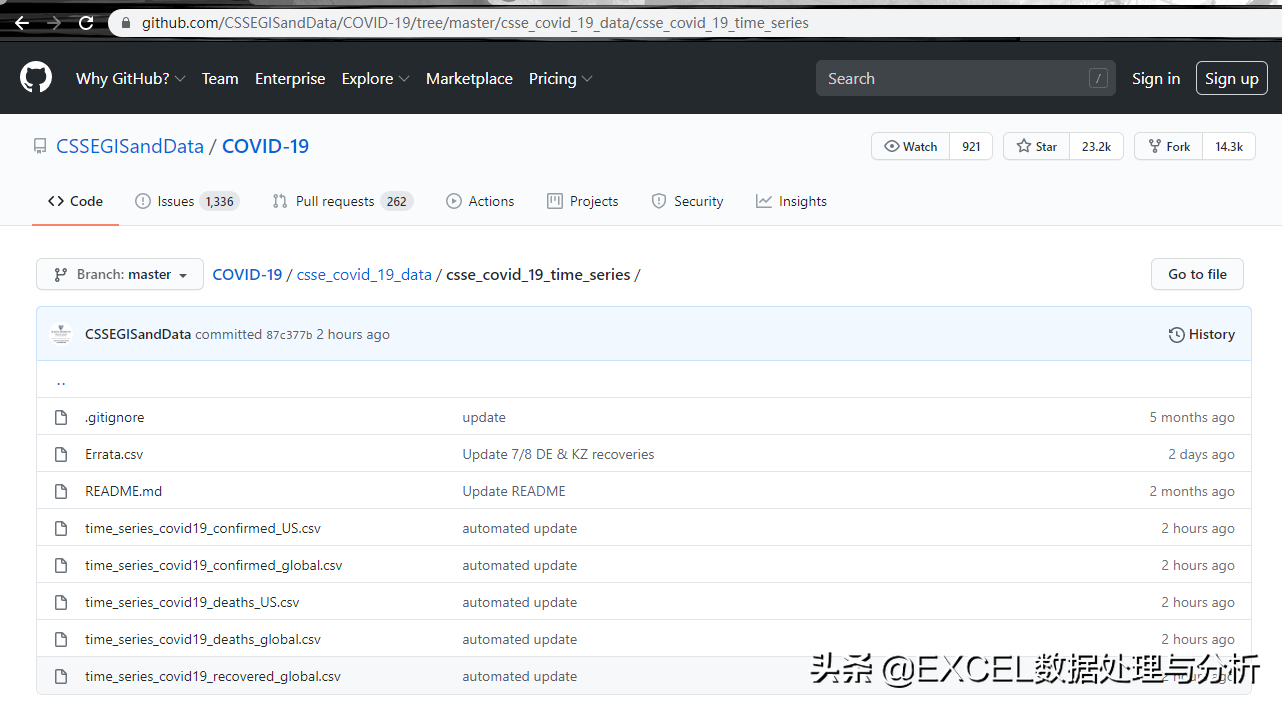Click the file icon beside README.md
Screen dimensions: 1282x706
[61, 491]
